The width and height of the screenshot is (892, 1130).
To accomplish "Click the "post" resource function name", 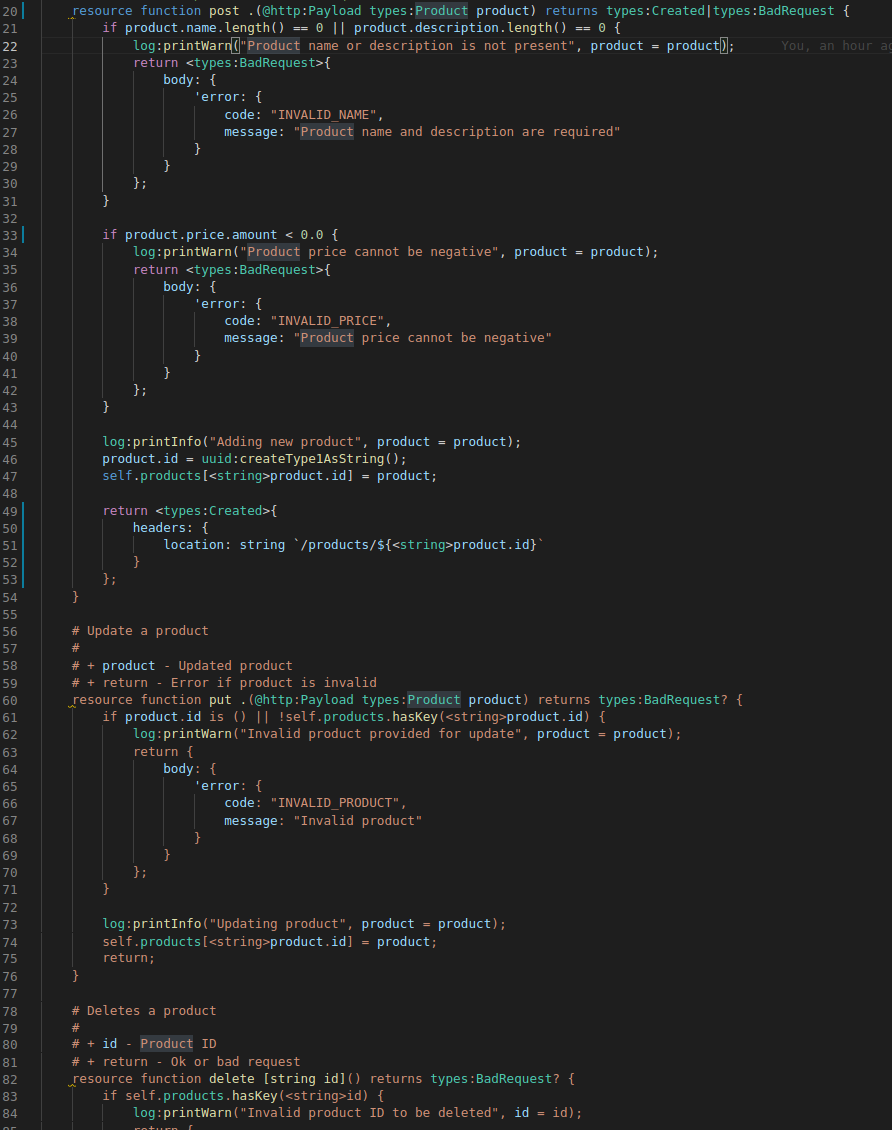I will click(x=224, y=11).
